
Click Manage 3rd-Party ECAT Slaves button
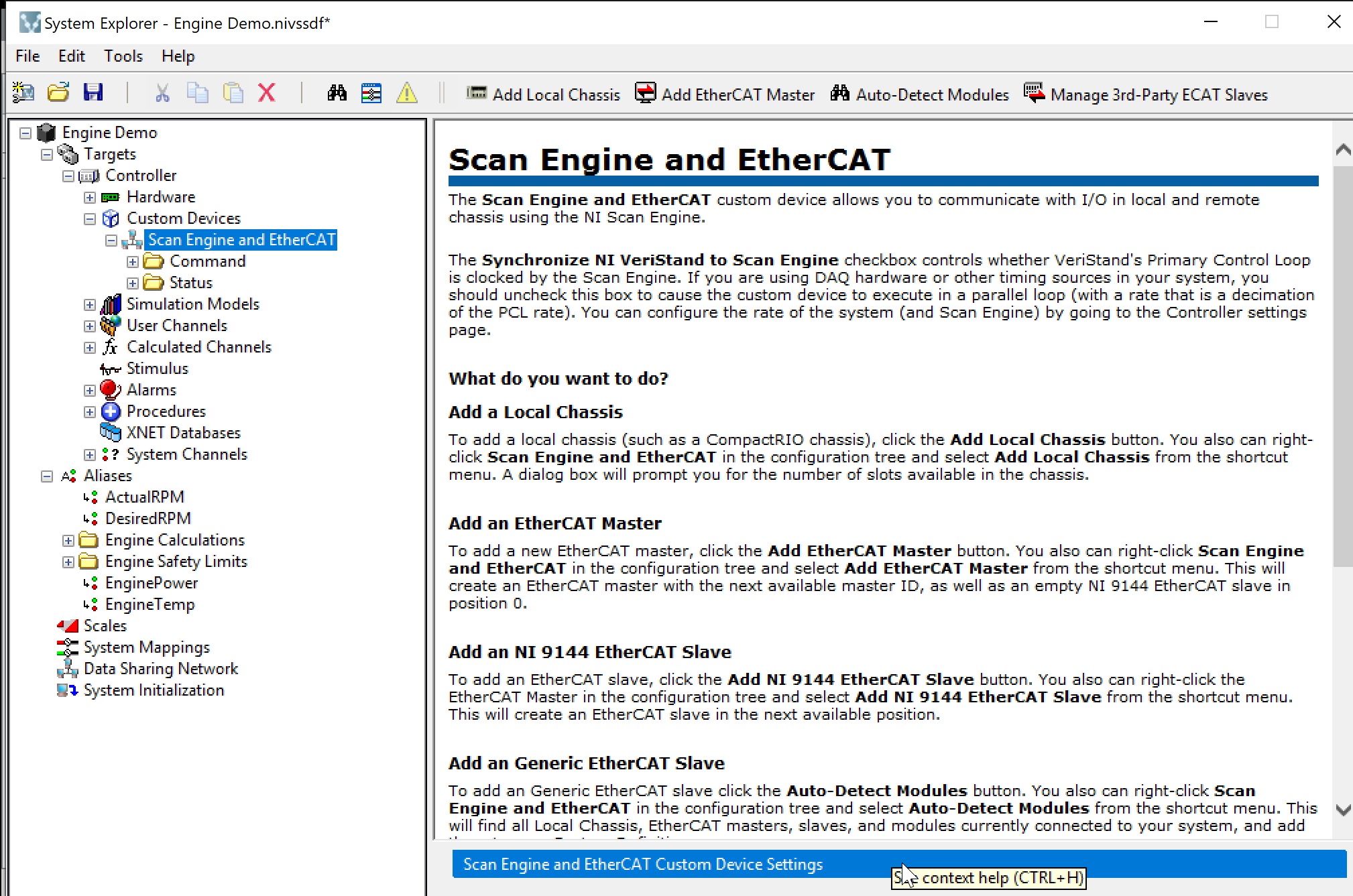pyautogui.click(x=1146, y=94)
